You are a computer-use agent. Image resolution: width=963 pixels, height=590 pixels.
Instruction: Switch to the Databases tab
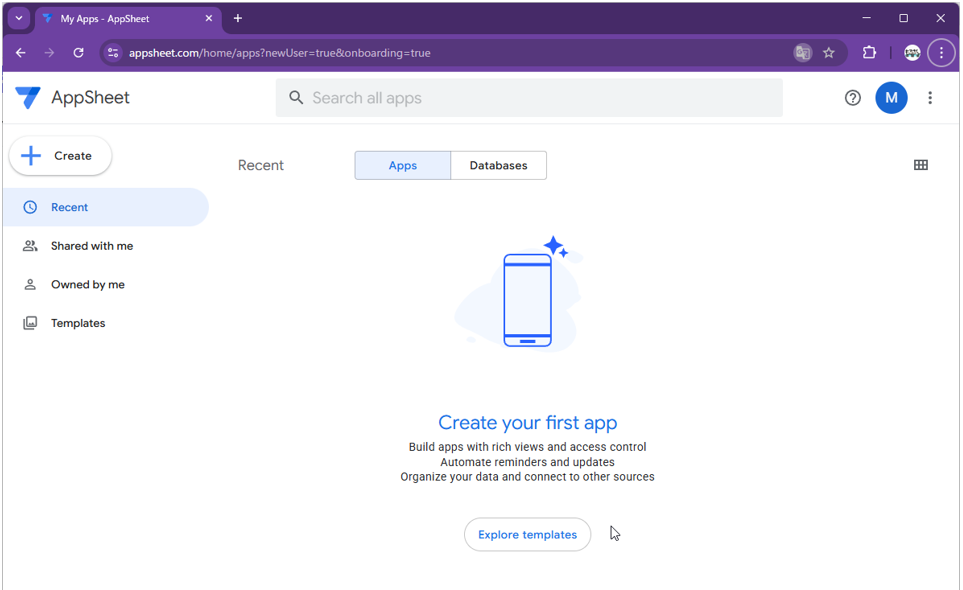point(498,166)
